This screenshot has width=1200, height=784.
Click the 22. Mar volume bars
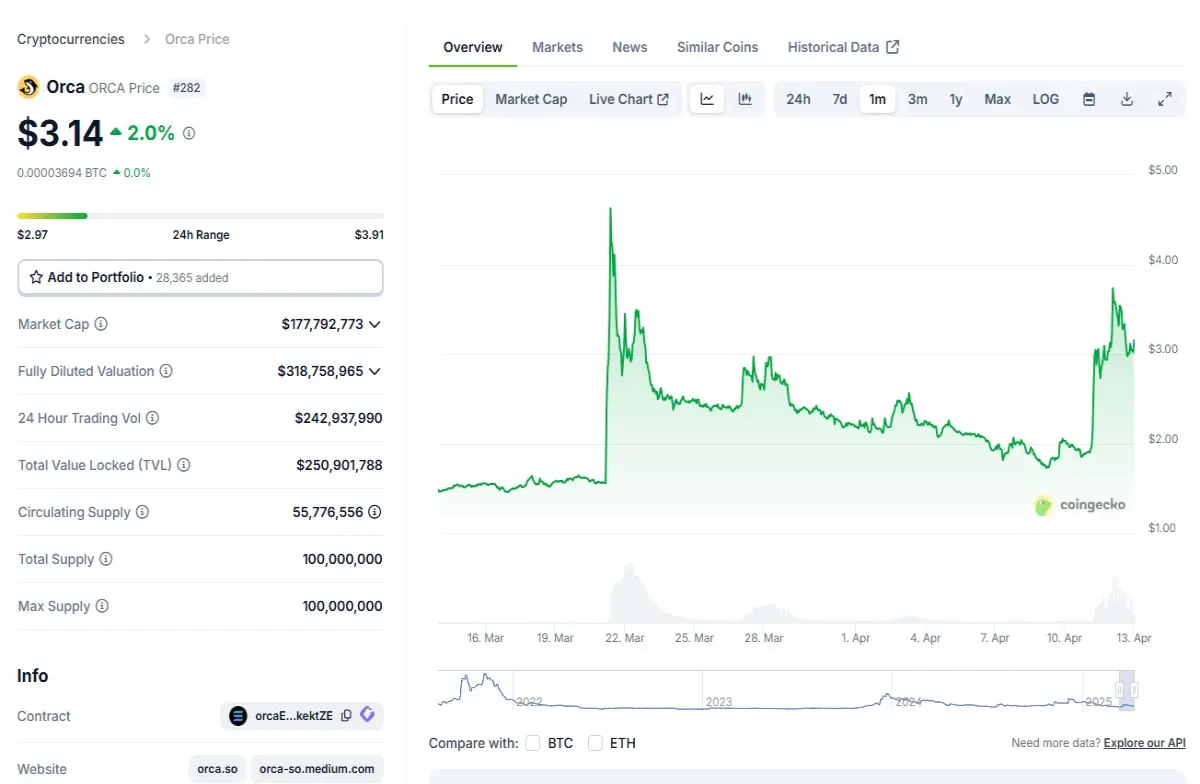tap(628, 594)
